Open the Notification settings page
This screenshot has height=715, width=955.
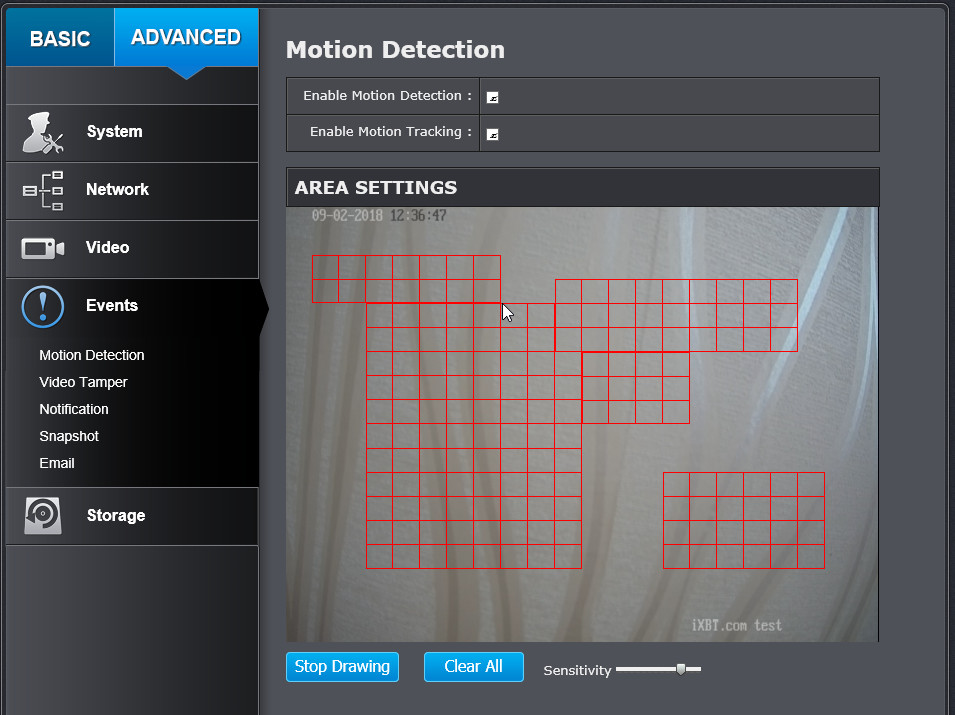click(74, 409)
